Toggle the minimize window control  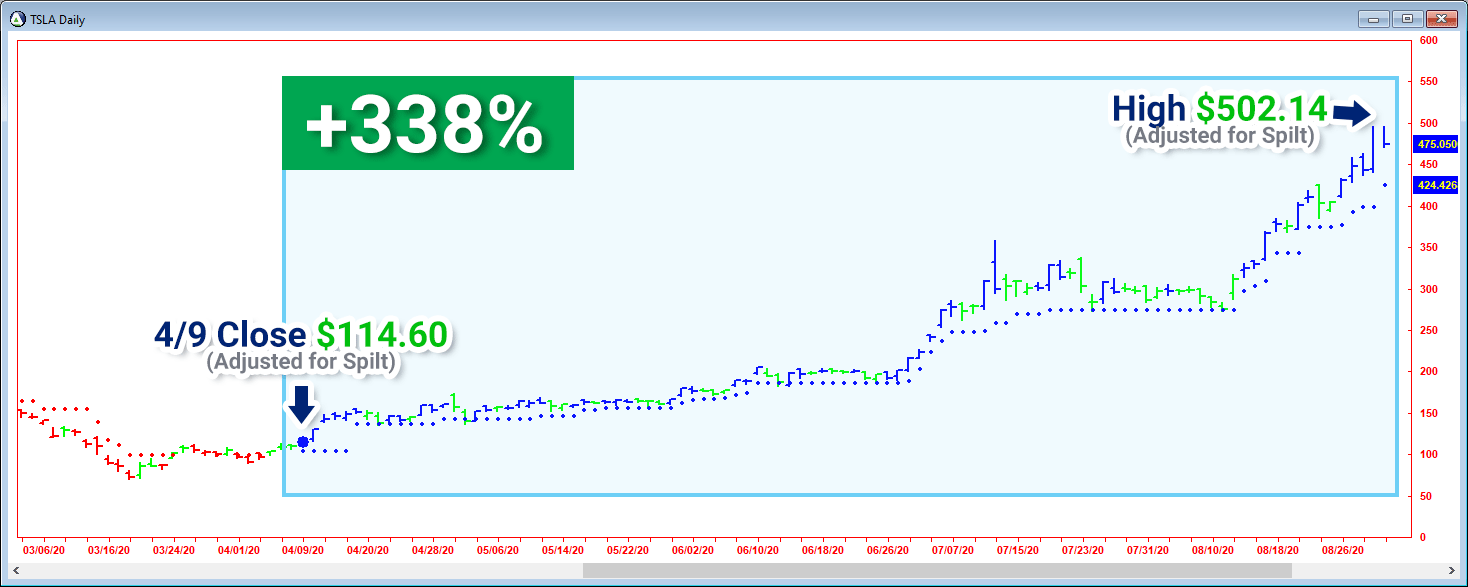click(x=1373, y=17)
